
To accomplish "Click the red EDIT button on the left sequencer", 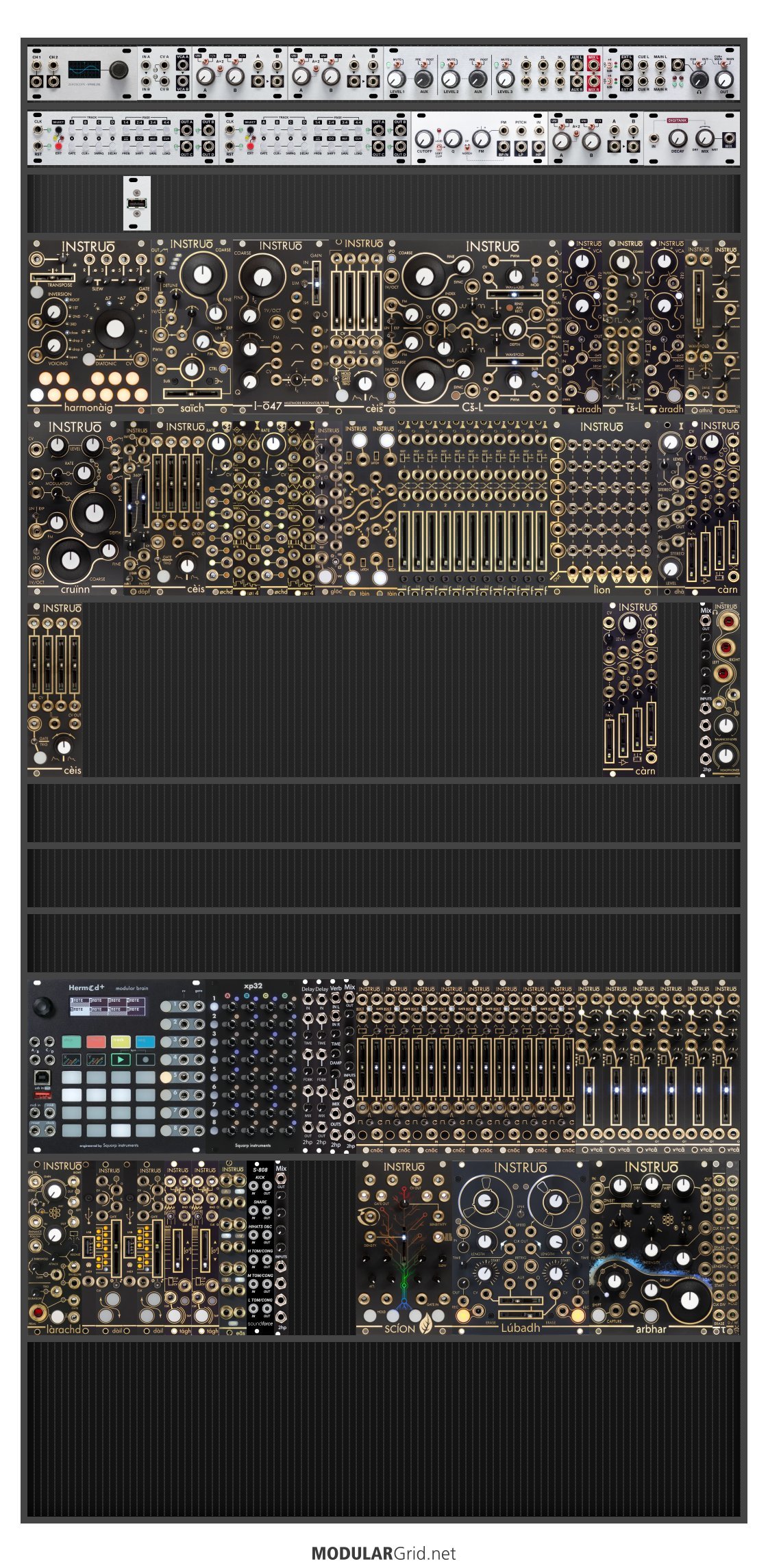I will pyautogui.click(x=58, y=146).
